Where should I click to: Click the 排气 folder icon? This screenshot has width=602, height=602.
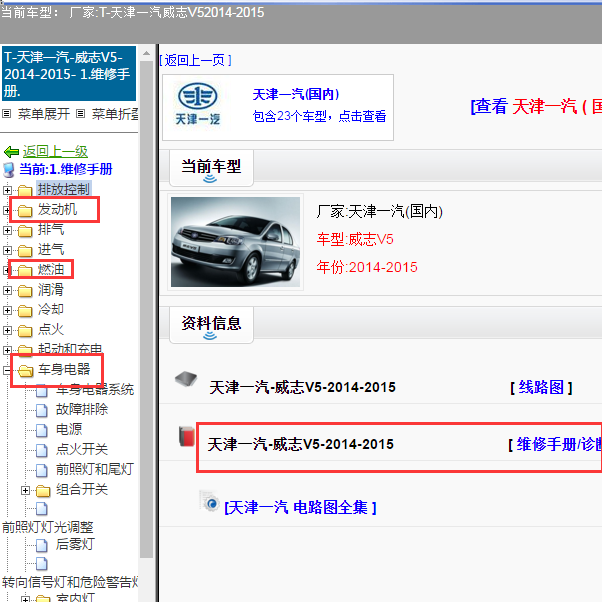tap(25, 230)
